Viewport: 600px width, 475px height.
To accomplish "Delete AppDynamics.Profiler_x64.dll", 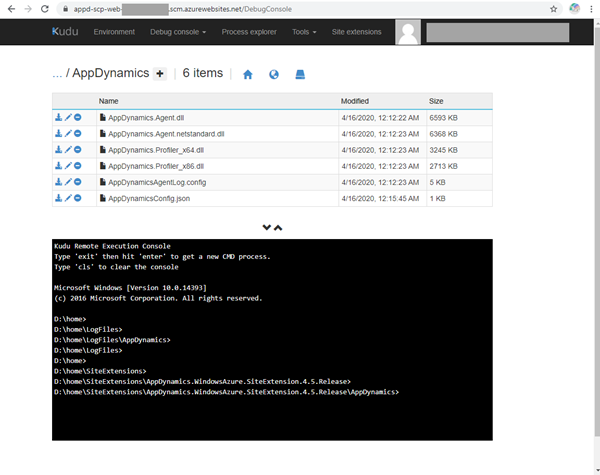I will [x=78, y=150].
